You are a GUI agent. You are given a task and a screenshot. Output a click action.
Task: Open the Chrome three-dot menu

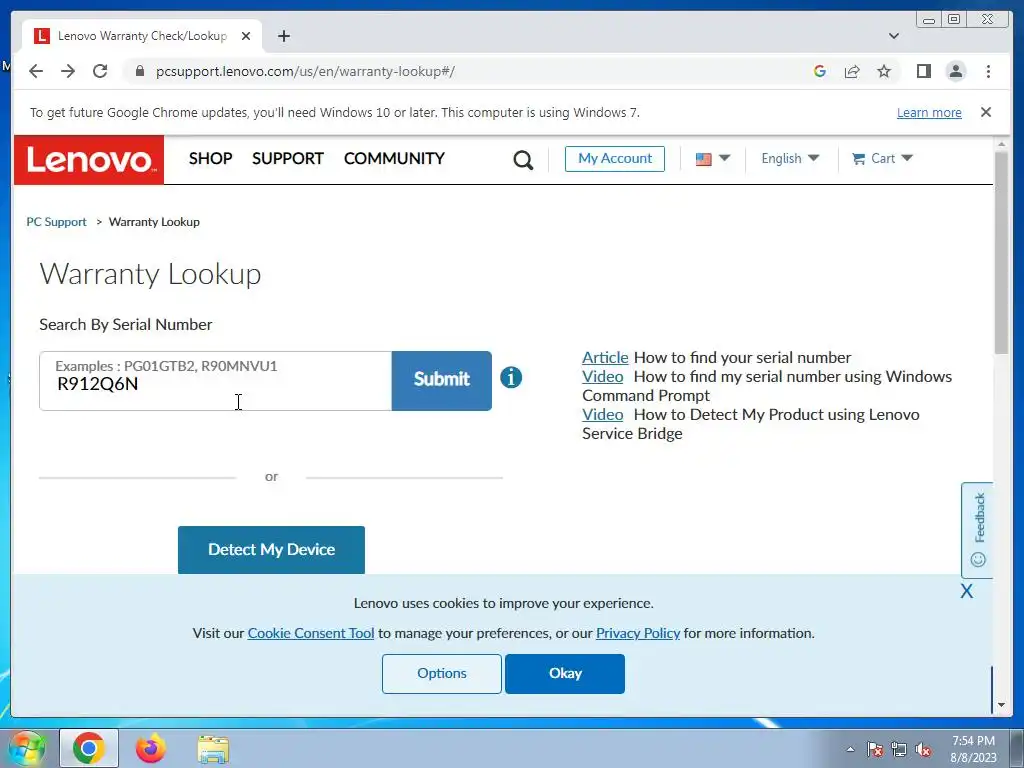point(988,71)
